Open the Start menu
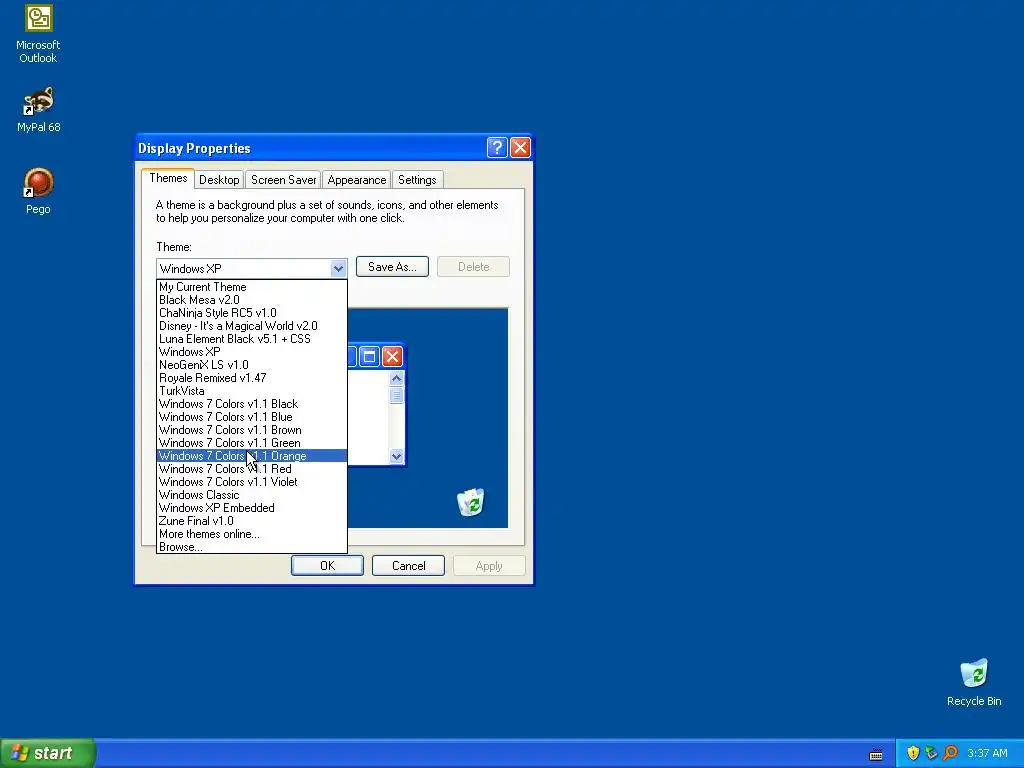The width and height of the screenshot is (1024, 768). click(48, 753)
